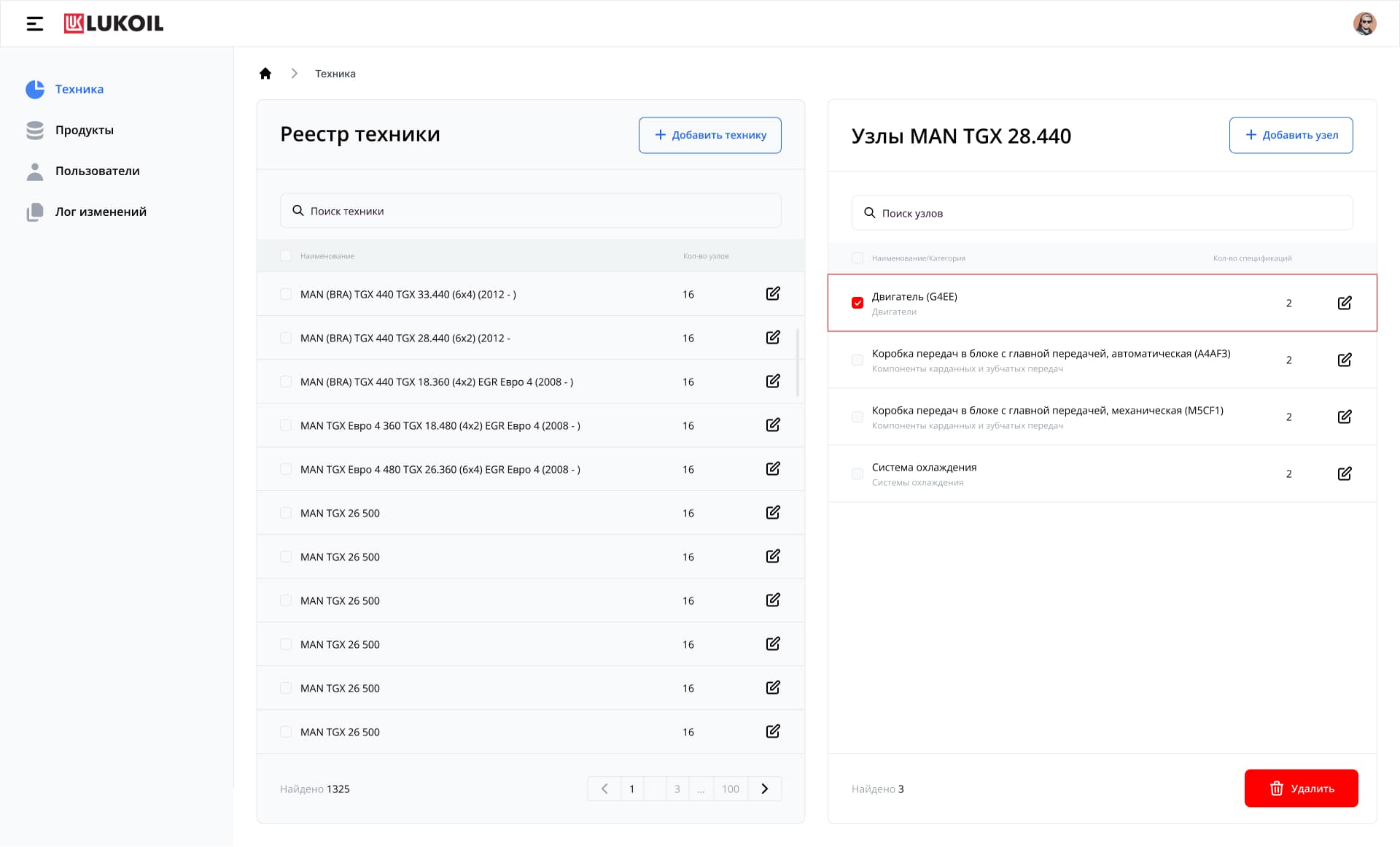Viewport: 1400px width, 847px height.
Task: Edit MAN TGX Евро 4 360 TGX 18.480 entry
Action: 773,425
